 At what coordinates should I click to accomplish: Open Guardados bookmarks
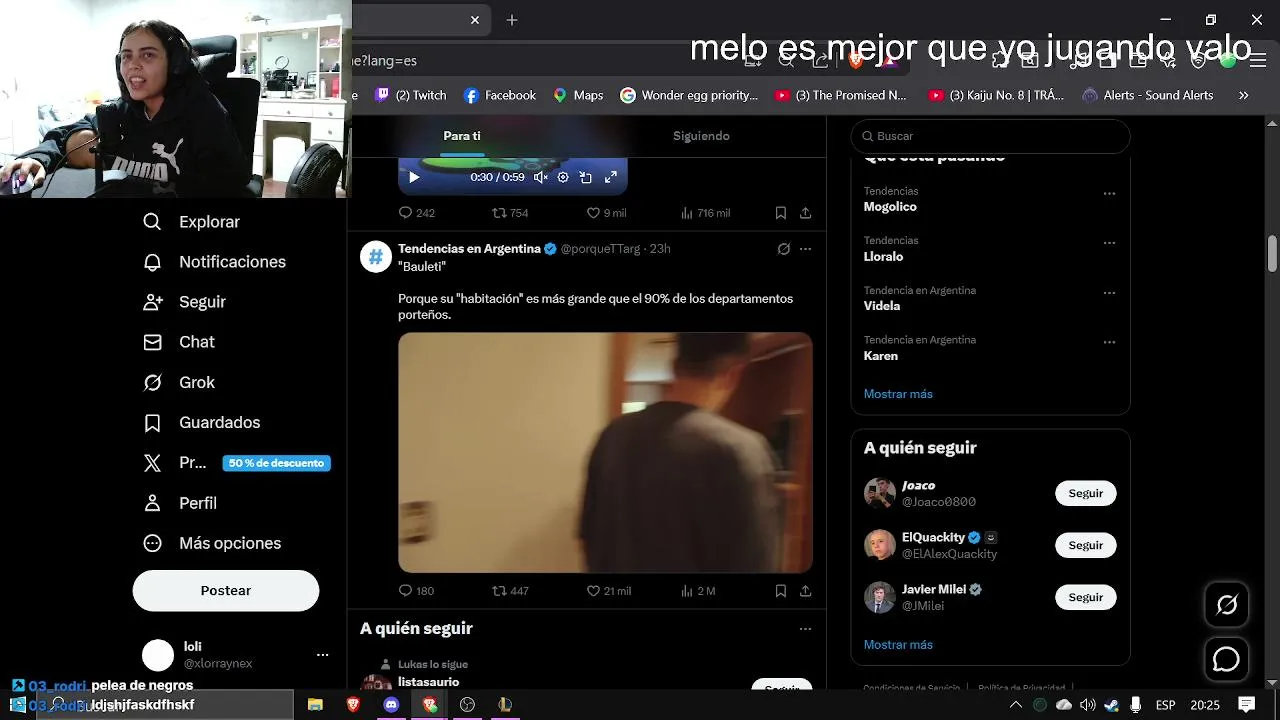pyautogui.click(x=201, y=423)
